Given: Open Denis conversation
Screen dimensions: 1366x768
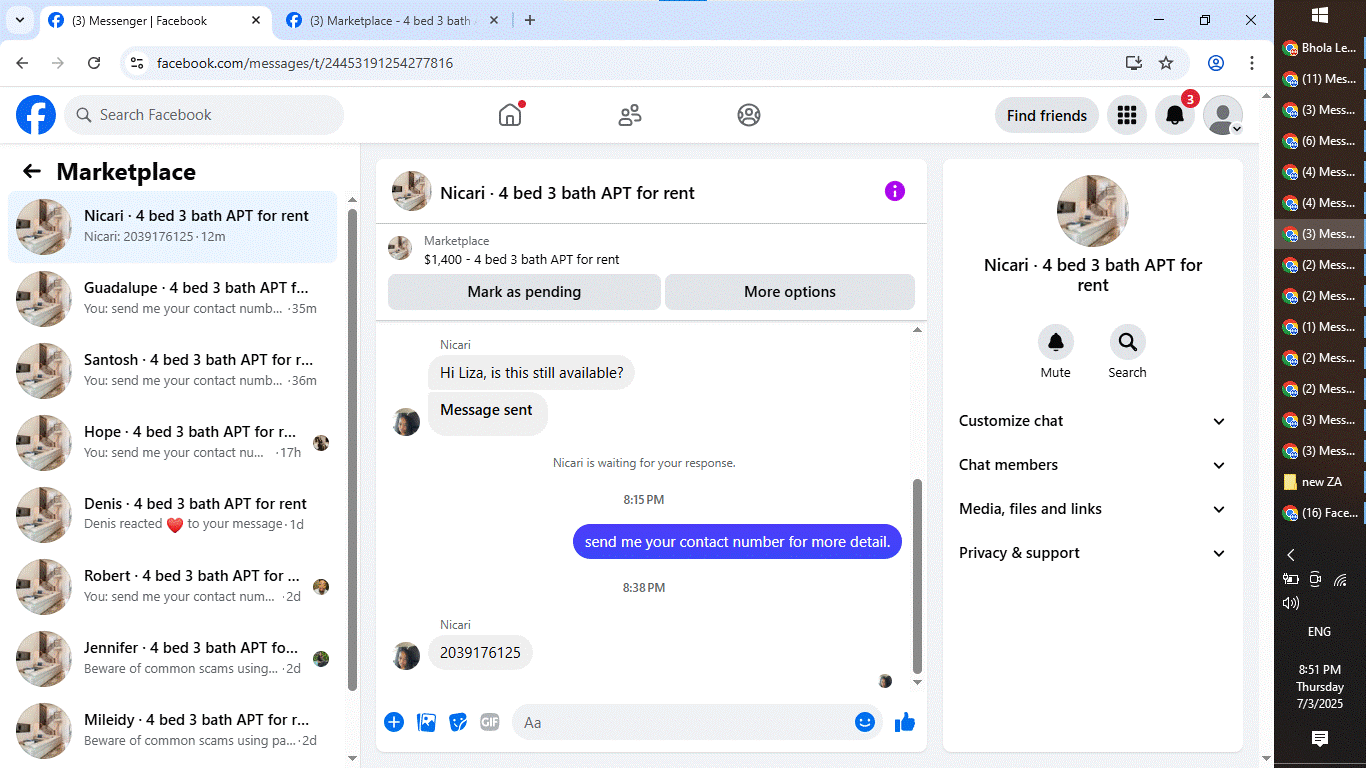Looking at the screenshot, I should tap(173, 514).
